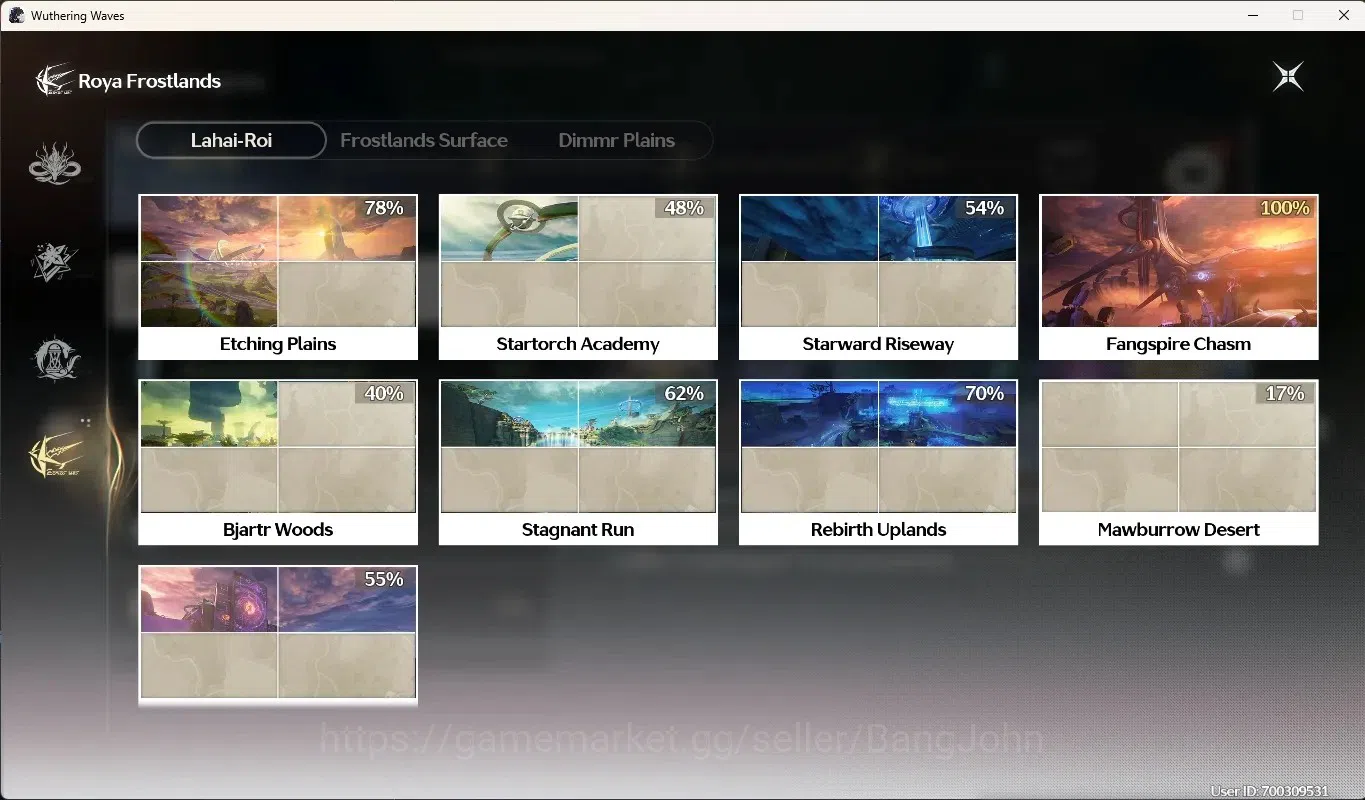
Task: Select the highlighted Roya Frostlands sidebar emblem
Action: (55, 456)
